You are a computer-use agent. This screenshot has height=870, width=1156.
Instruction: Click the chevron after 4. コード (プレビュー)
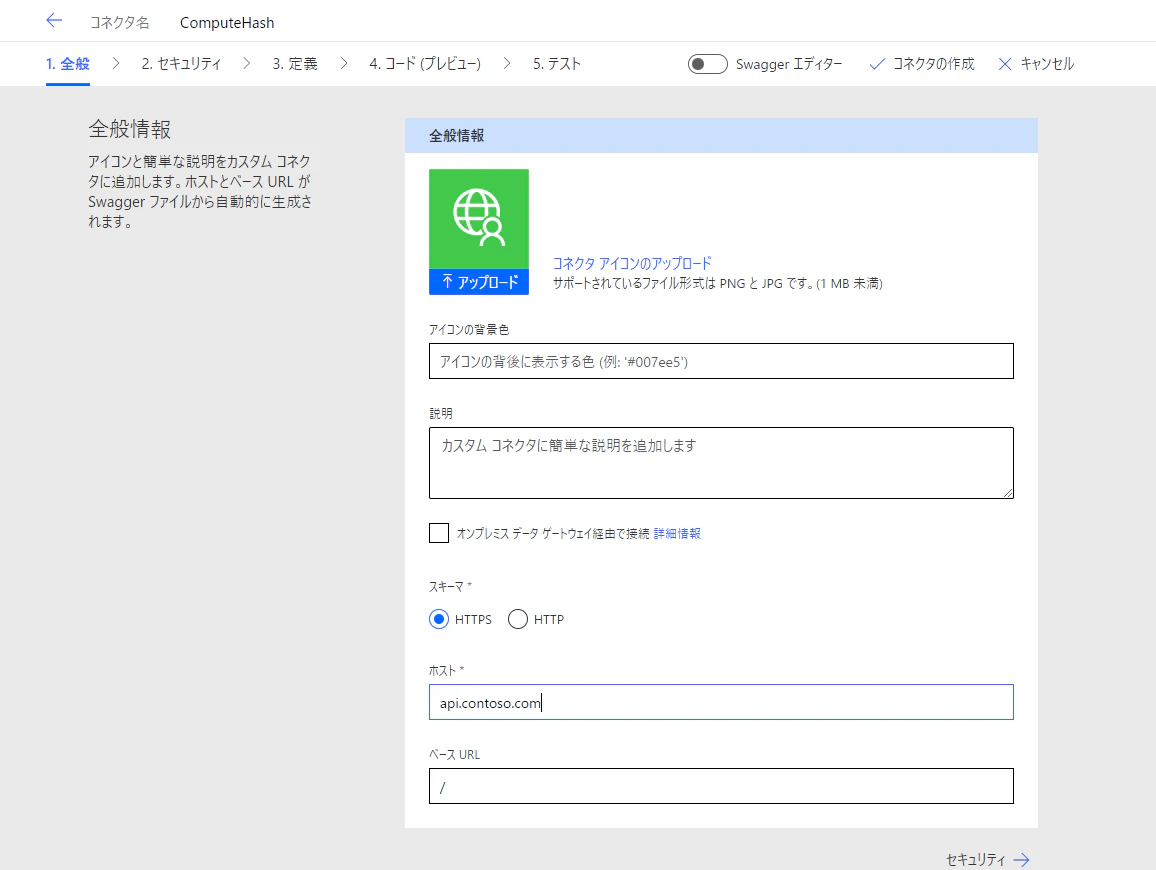[506, 64]
